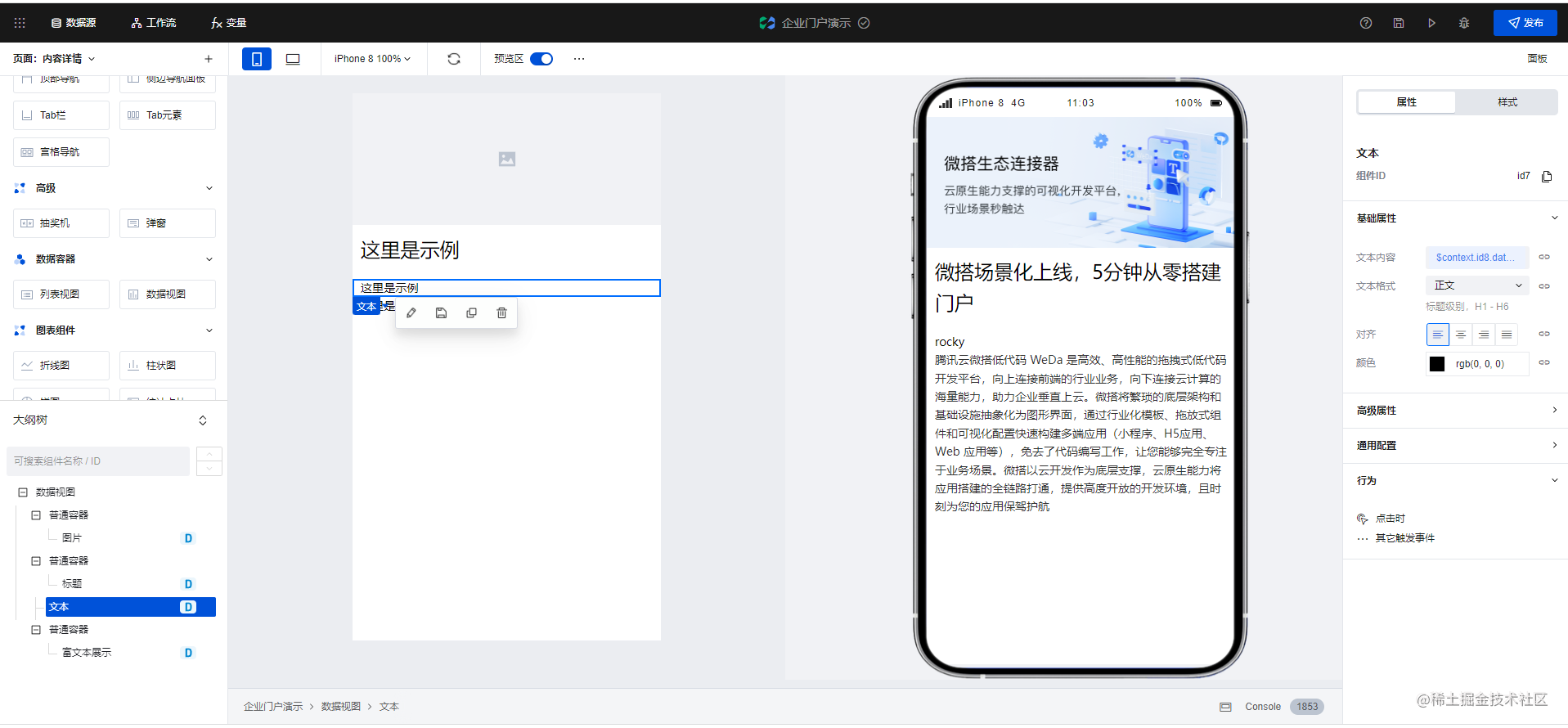Bind data for 文本内容 link icon

[x=1544, y=258]
